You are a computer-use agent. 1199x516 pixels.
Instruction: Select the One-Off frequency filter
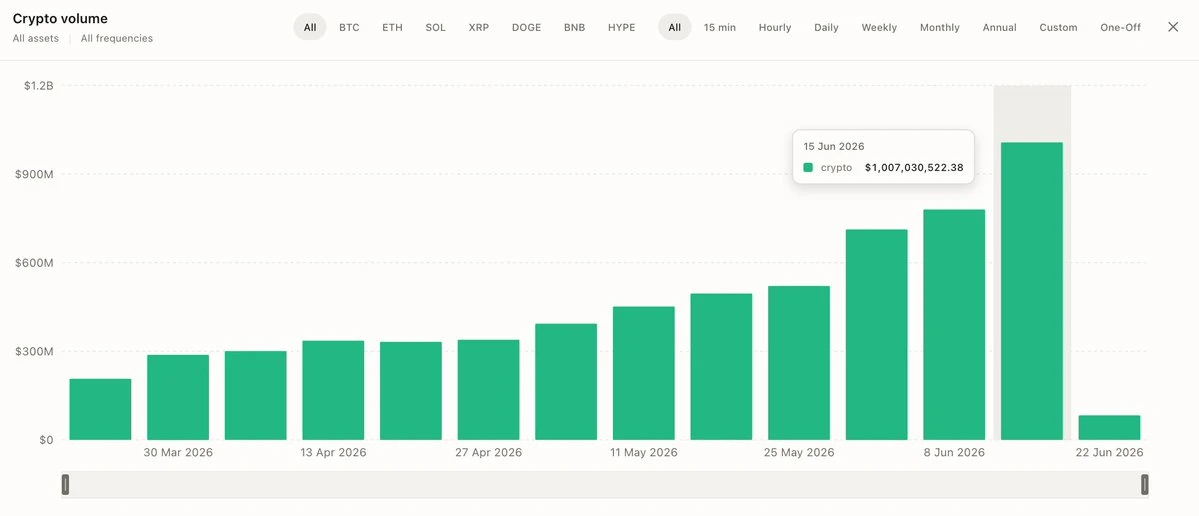[x=1120, y=27]
